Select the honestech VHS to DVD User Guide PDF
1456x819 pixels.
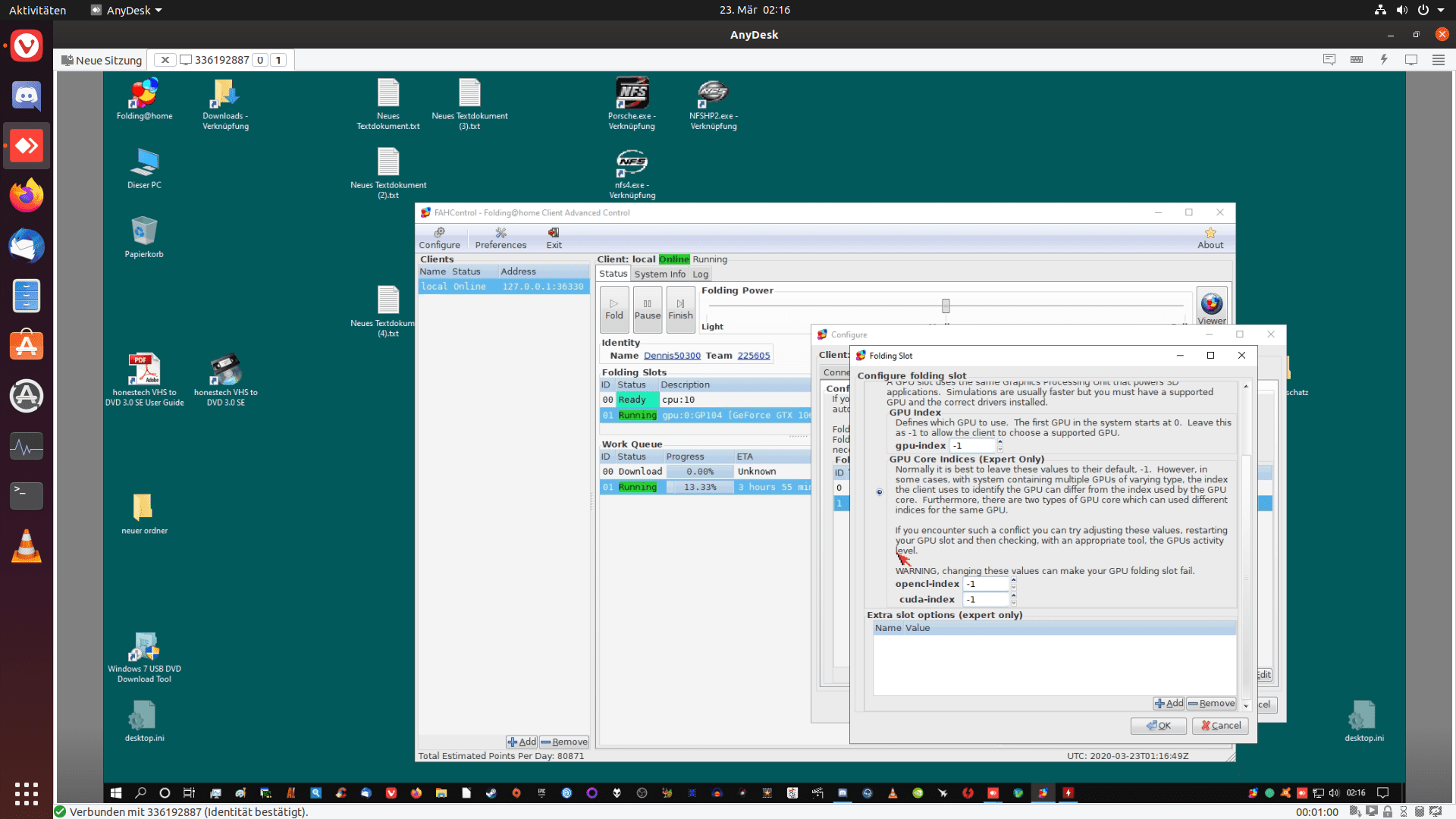[x=144, y=381]
